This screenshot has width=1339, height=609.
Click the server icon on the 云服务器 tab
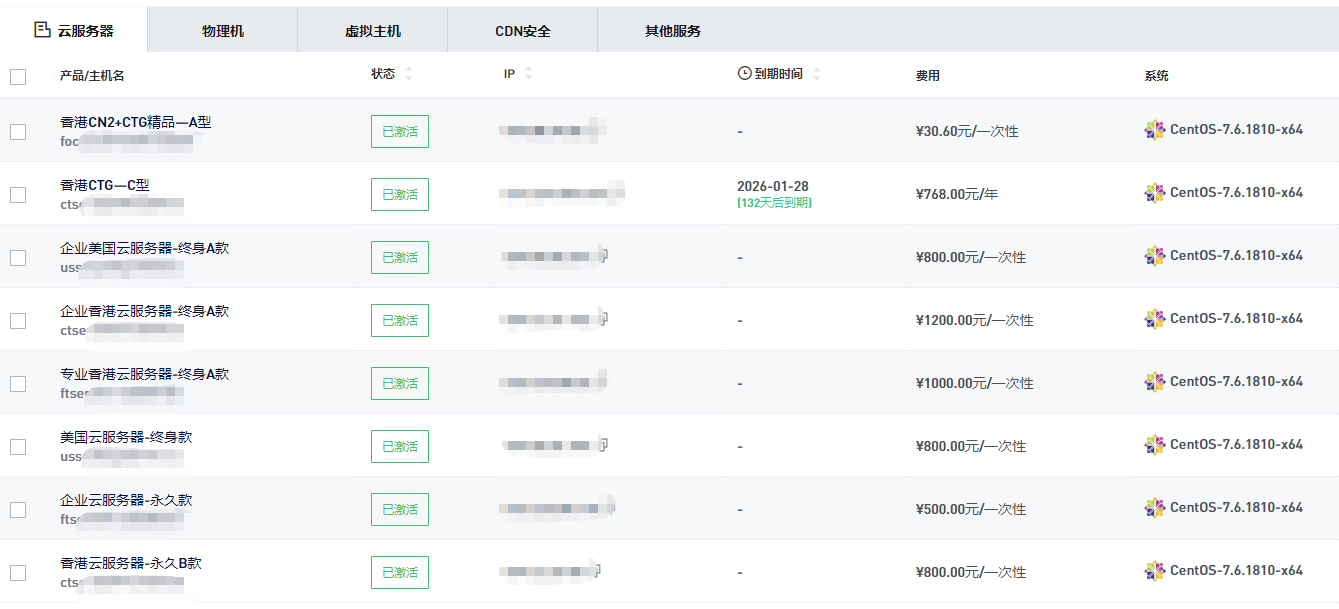pyautogui.click(x=41, y=30)
